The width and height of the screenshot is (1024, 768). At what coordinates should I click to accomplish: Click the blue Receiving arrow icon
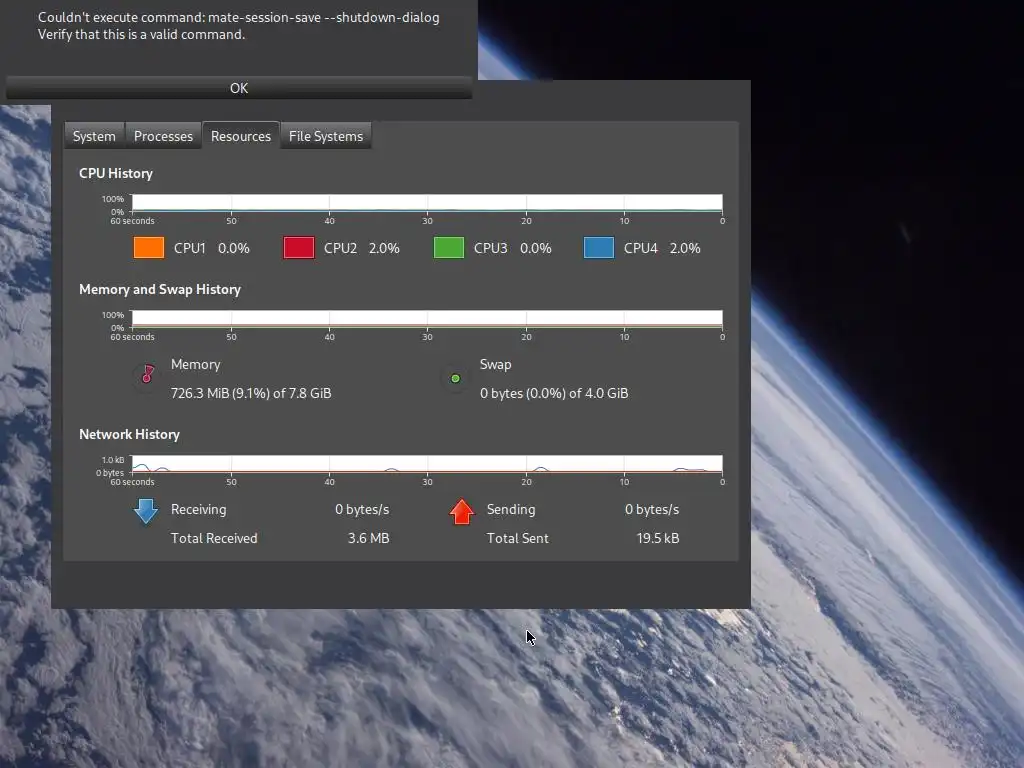click(146, 511)
